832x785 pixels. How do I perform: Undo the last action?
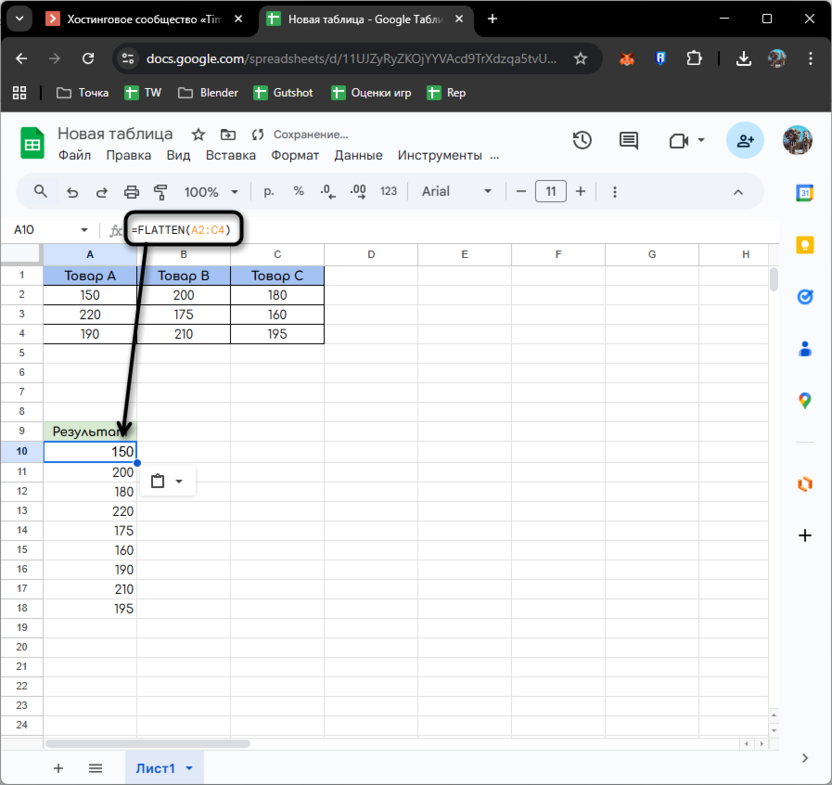click(x=72, y=192)
